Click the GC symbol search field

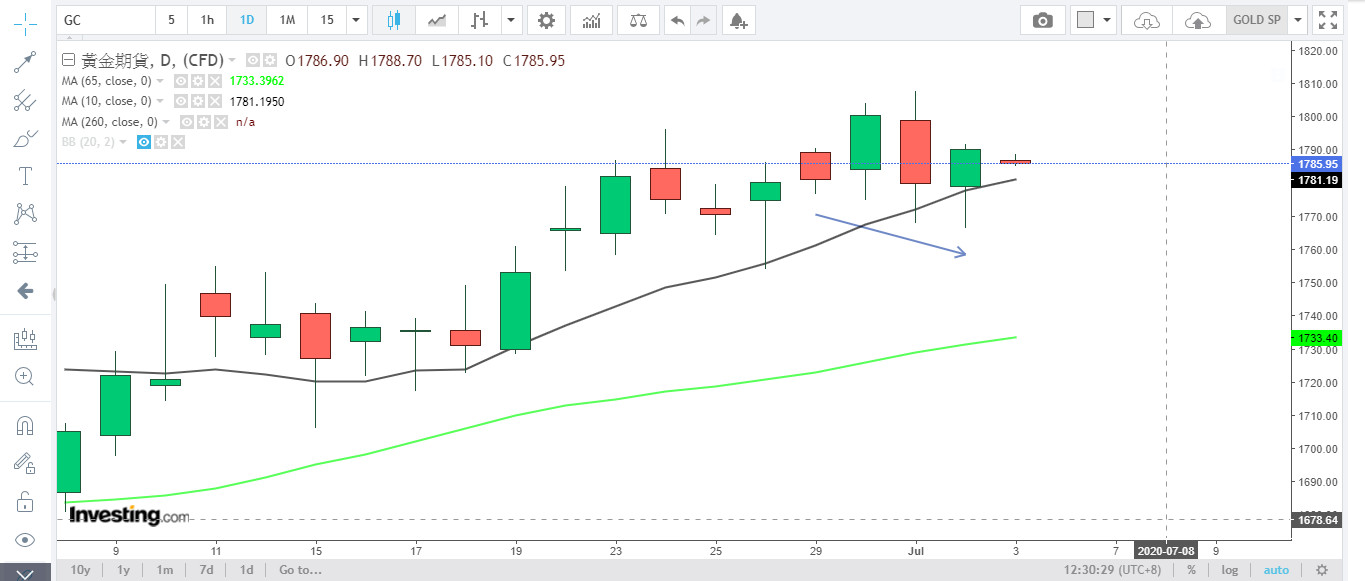[x=105, y=20]
